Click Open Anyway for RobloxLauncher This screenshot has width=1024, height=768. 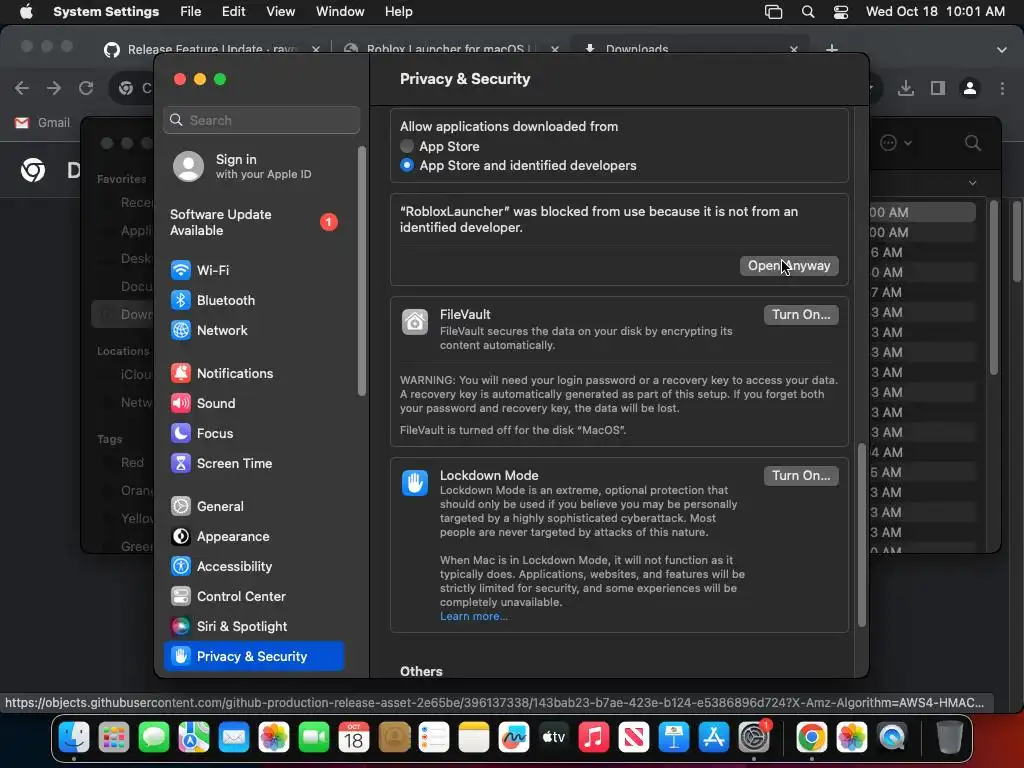(x=789, y=266)
